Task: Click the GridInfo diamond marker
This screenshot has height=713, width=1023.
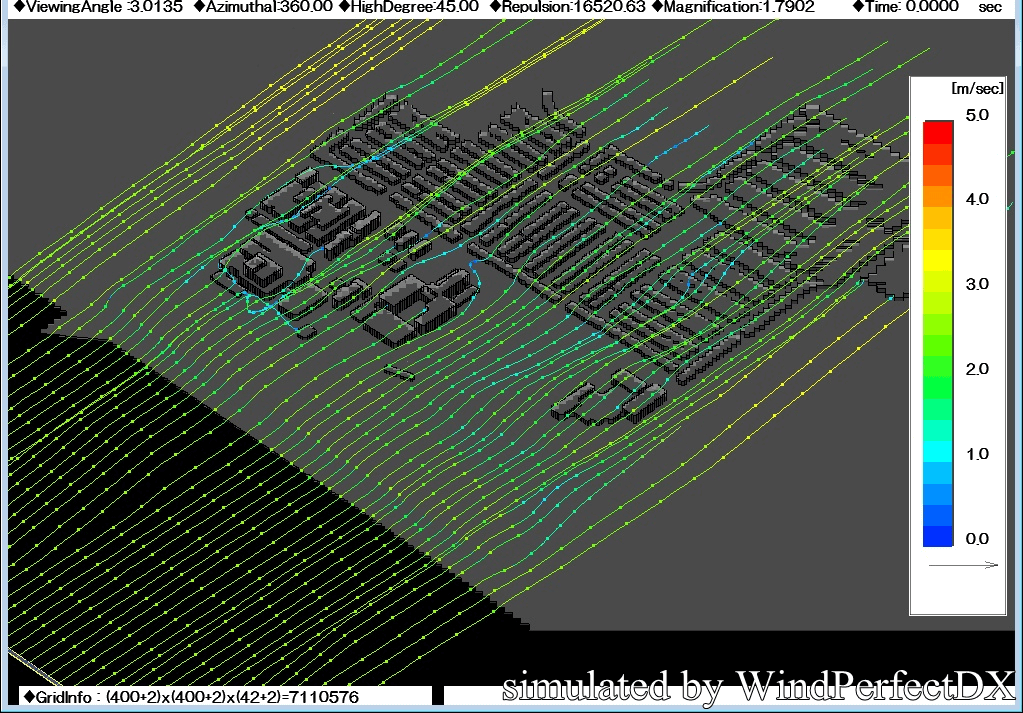Action: click(x=28, y=697)
